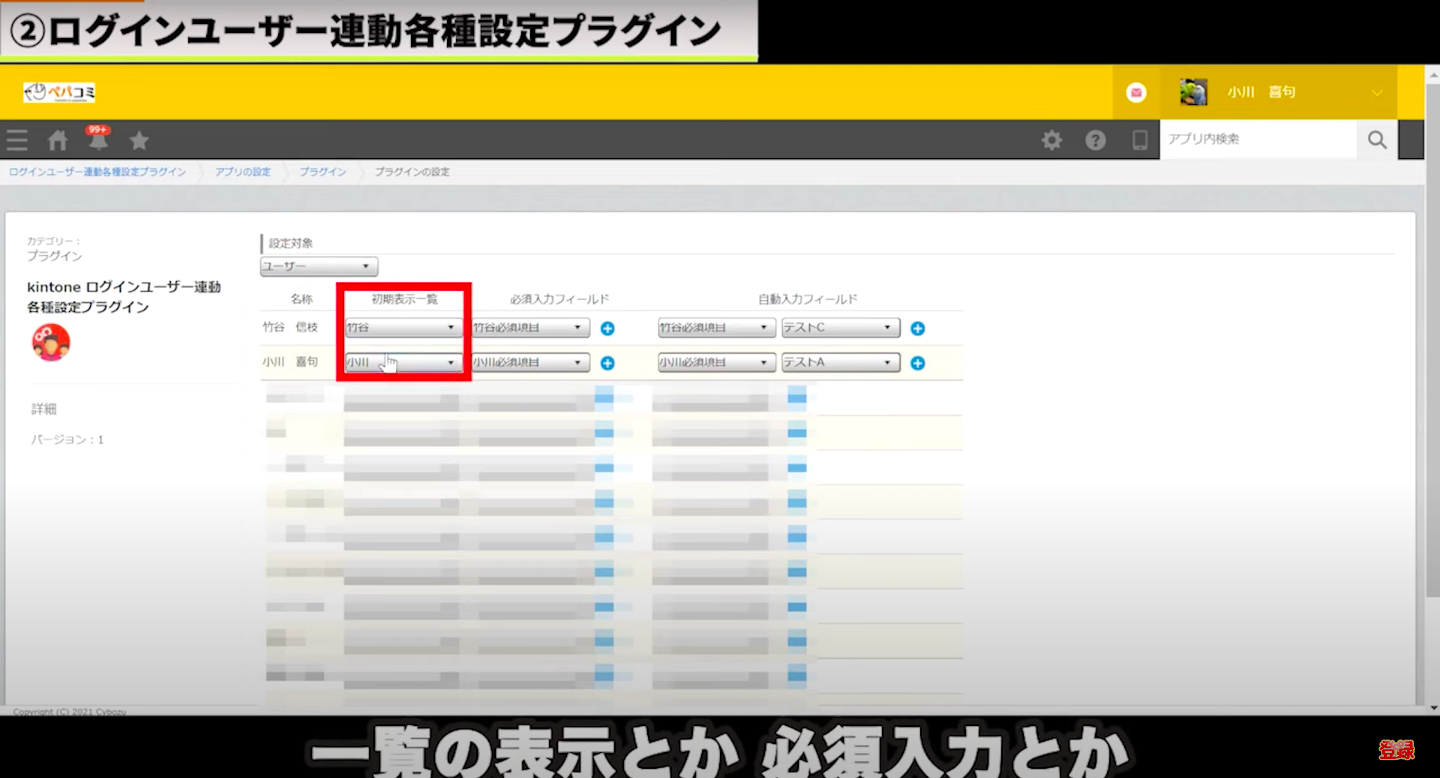Viewport: 1440px width, 778px height.
Task: Open the hamburger menu icon
Action: (17, 140)
